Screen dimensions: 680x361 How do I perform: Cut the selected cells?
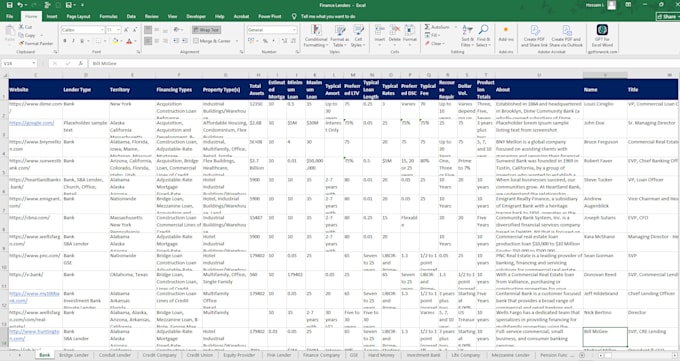click(x=25, y=27)
